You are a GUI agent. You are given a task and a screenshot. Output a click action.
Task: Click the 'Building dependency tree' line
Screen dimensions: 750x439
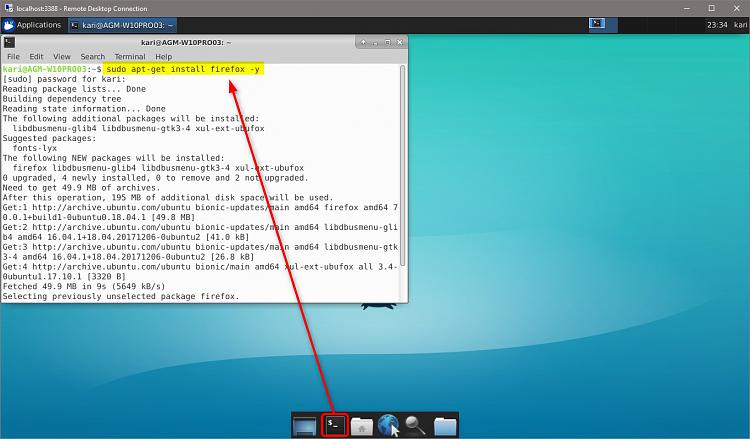coord(62,99)
